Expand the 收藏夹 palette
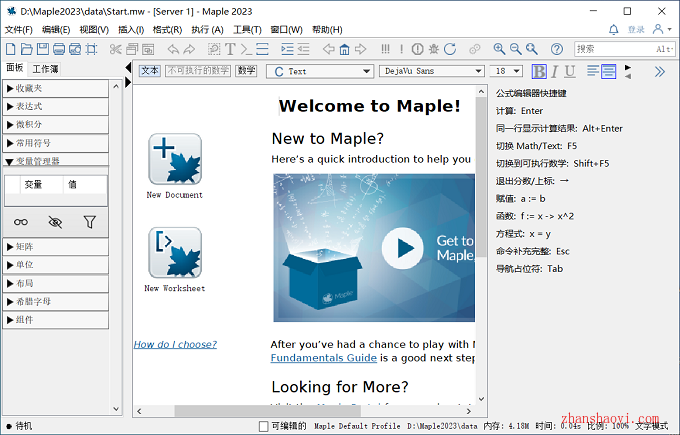 (x=56, y=88)
